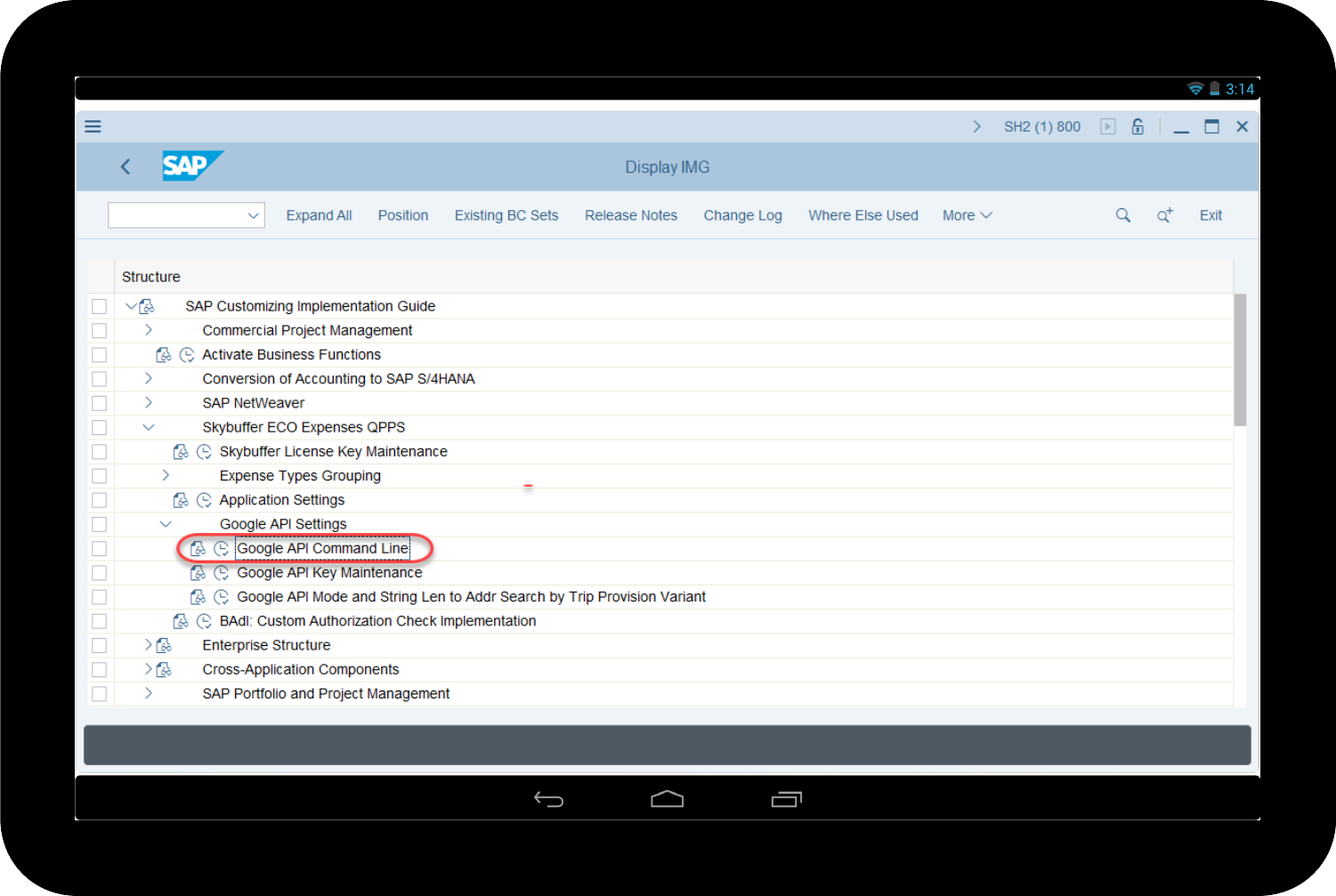Screen dimensions: 1336x896
Task: Click the SAP logo
Action: pos(192,165)
